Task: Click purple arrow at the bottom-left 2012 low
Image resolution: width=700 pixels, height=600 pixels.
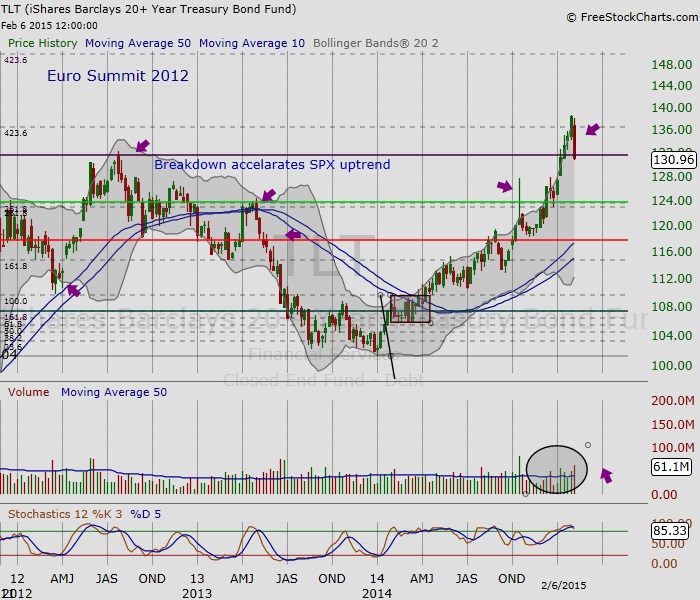Action: pyautogui.click(x=73, y=290)
